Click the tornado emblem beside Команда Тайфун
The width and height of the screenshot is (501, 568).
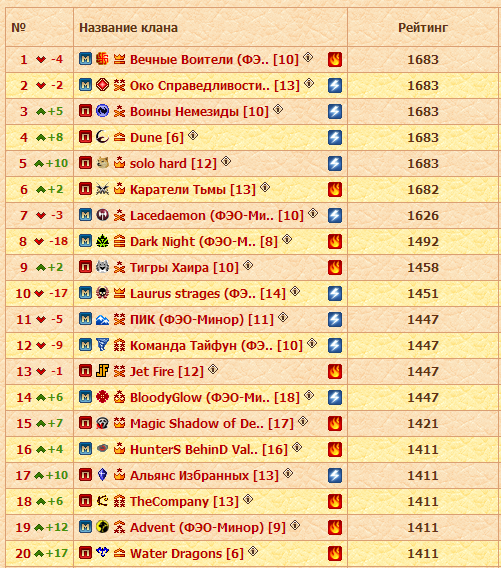pos(103,344)
